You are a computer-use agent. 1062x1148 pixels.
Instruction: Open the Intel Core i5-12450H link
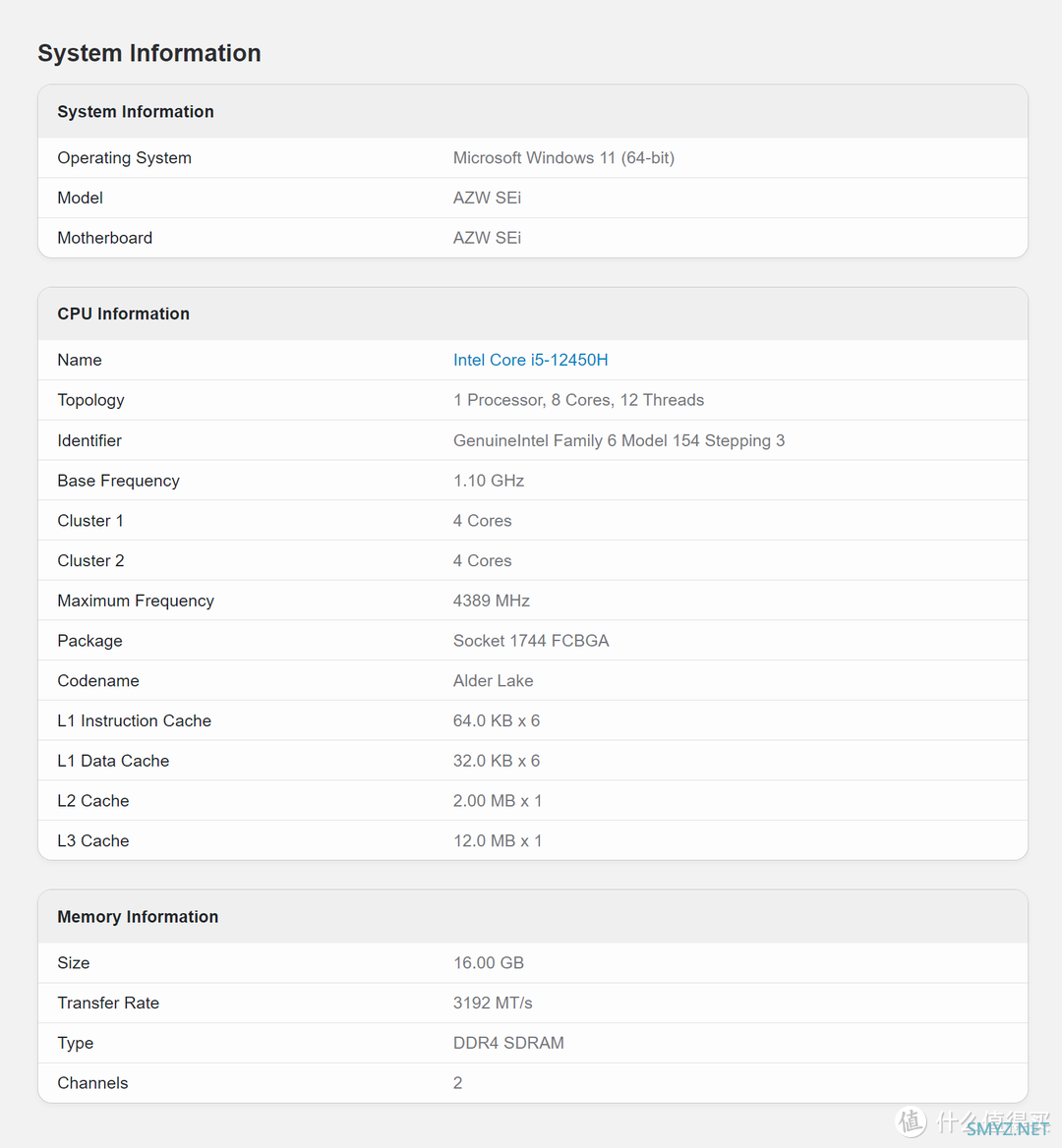pyautogui.click(x=530, y=360)
